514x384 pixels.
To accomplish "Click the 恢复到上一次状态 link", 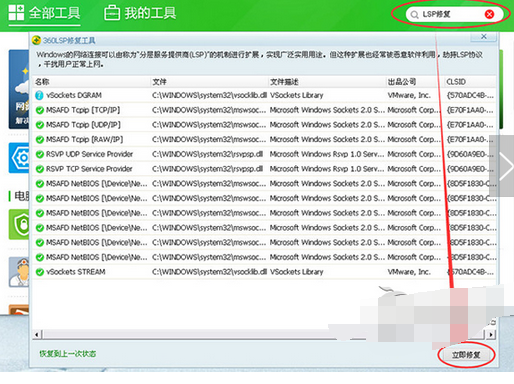I will 68,354.
